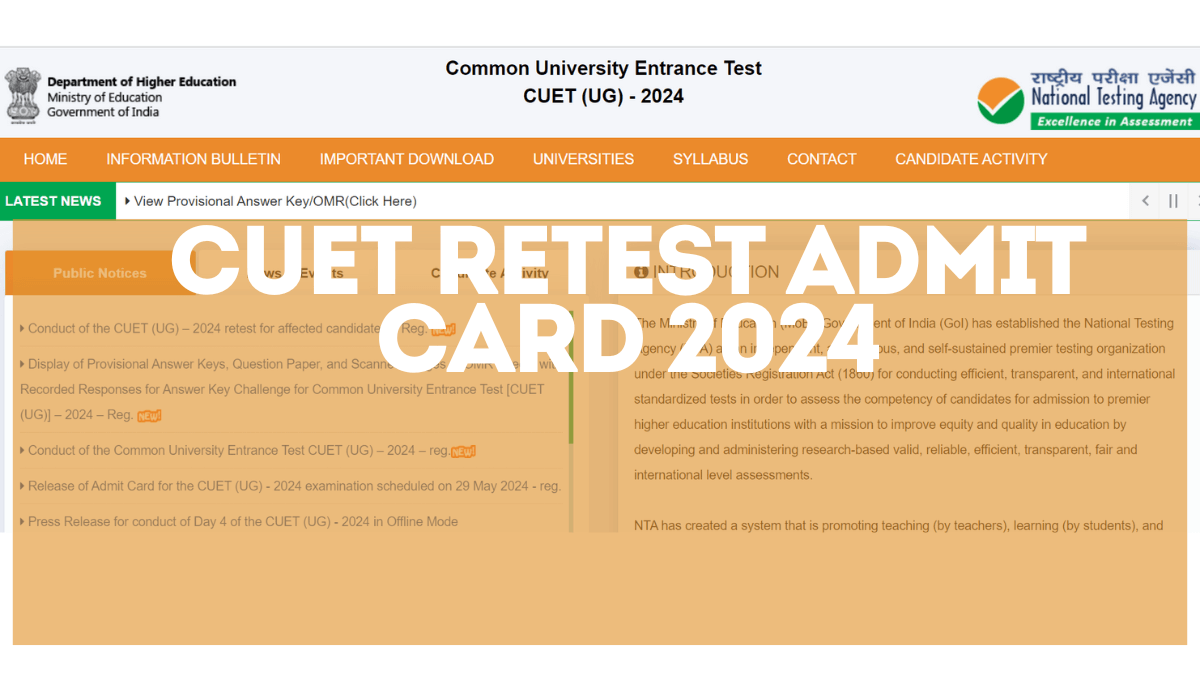The height and width of the screenshot is (675, 1200).
Task: Open View Provisional Answer Key/OMR link
Action: point(275,201)
